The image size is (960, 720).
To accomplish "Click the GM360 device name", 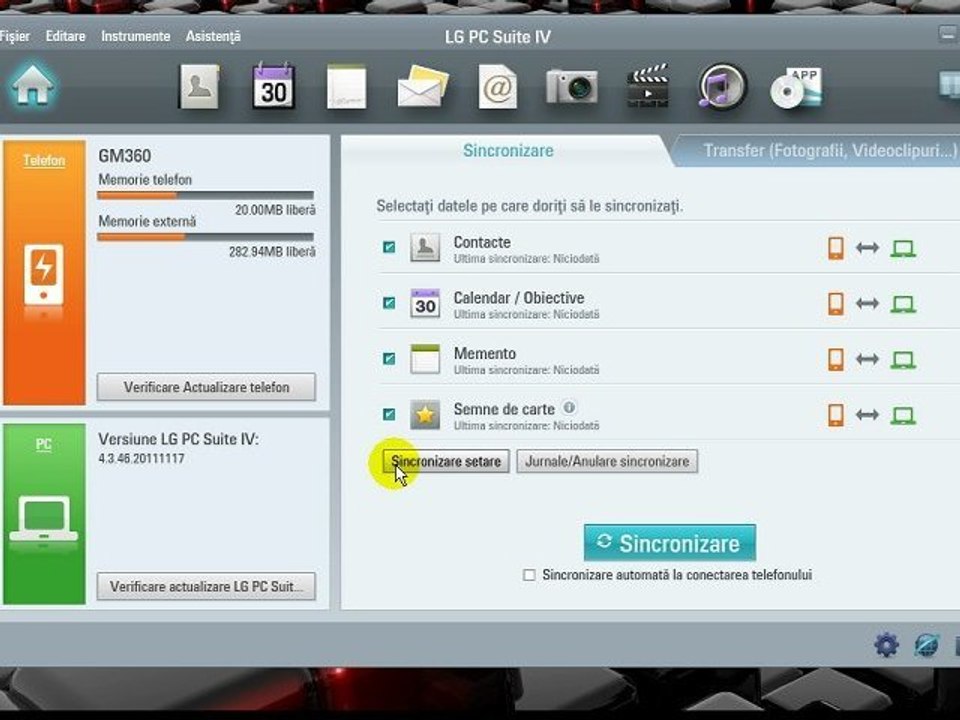I will coord(124,156).
